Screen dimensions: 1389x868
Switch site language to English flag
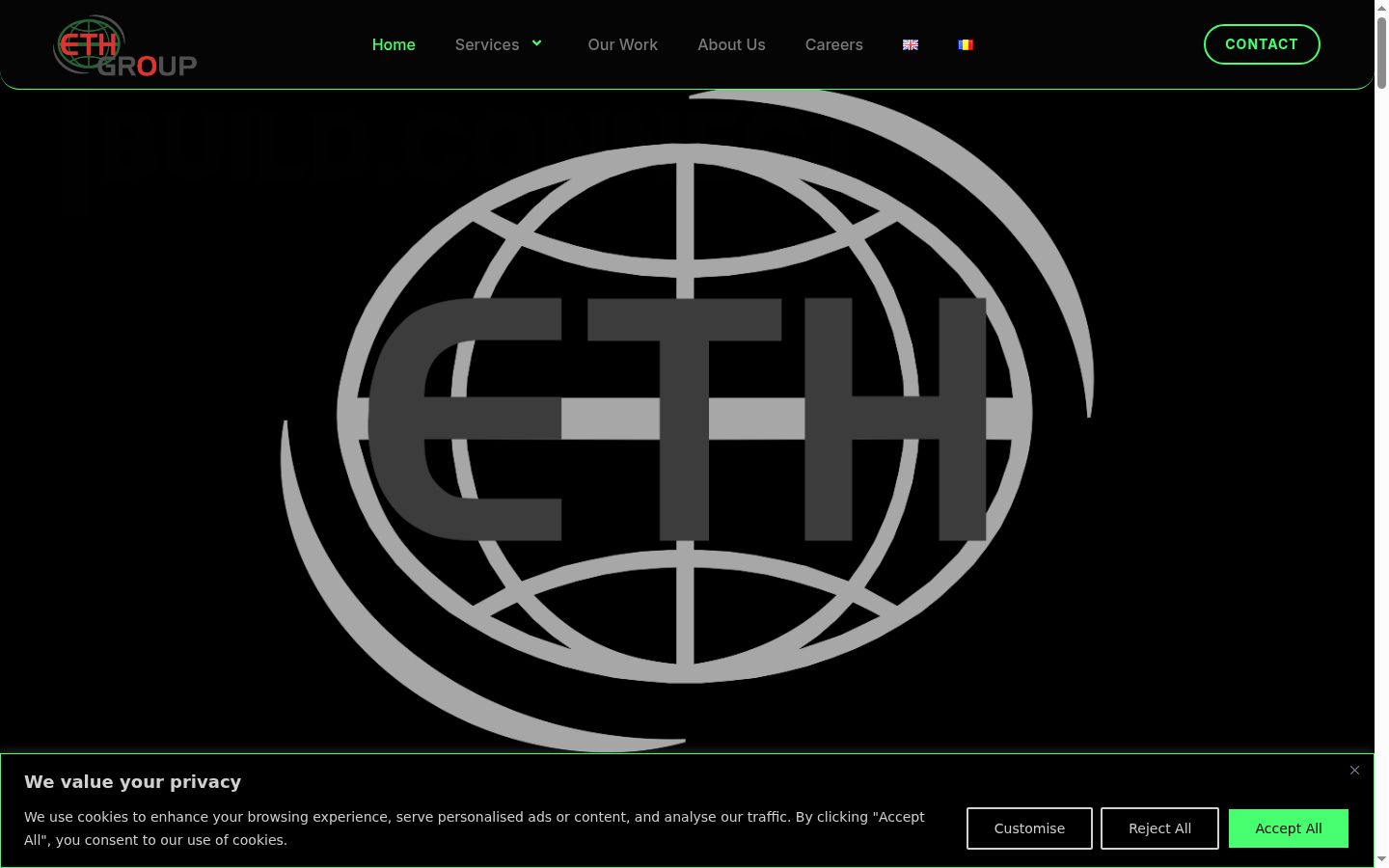click(x=911, y=44)
